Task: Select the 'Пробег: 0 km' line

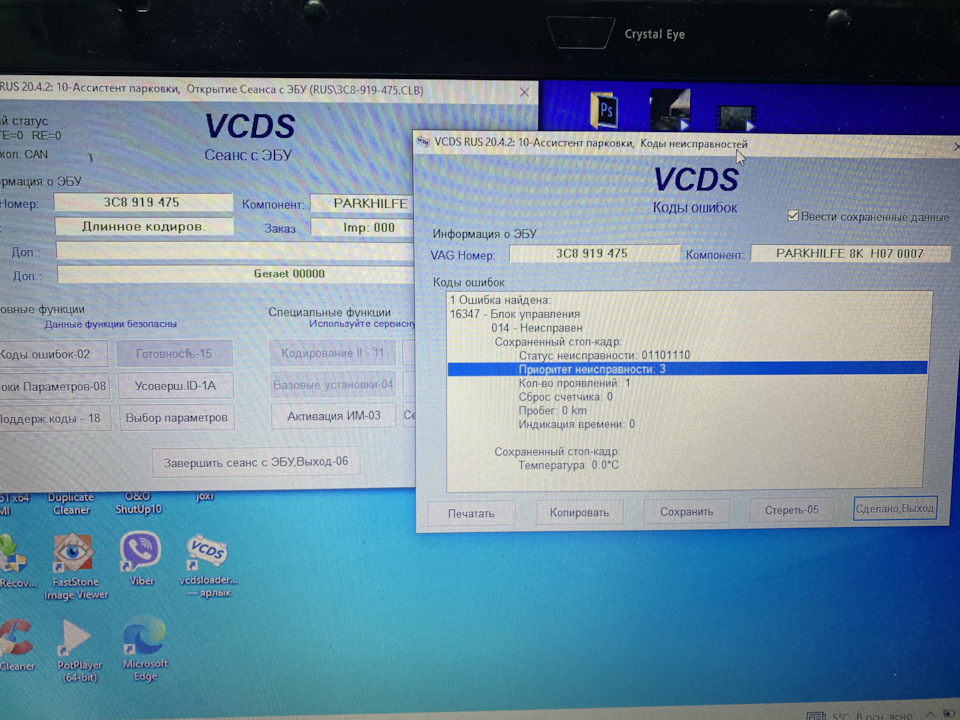Action: point(552,410)
